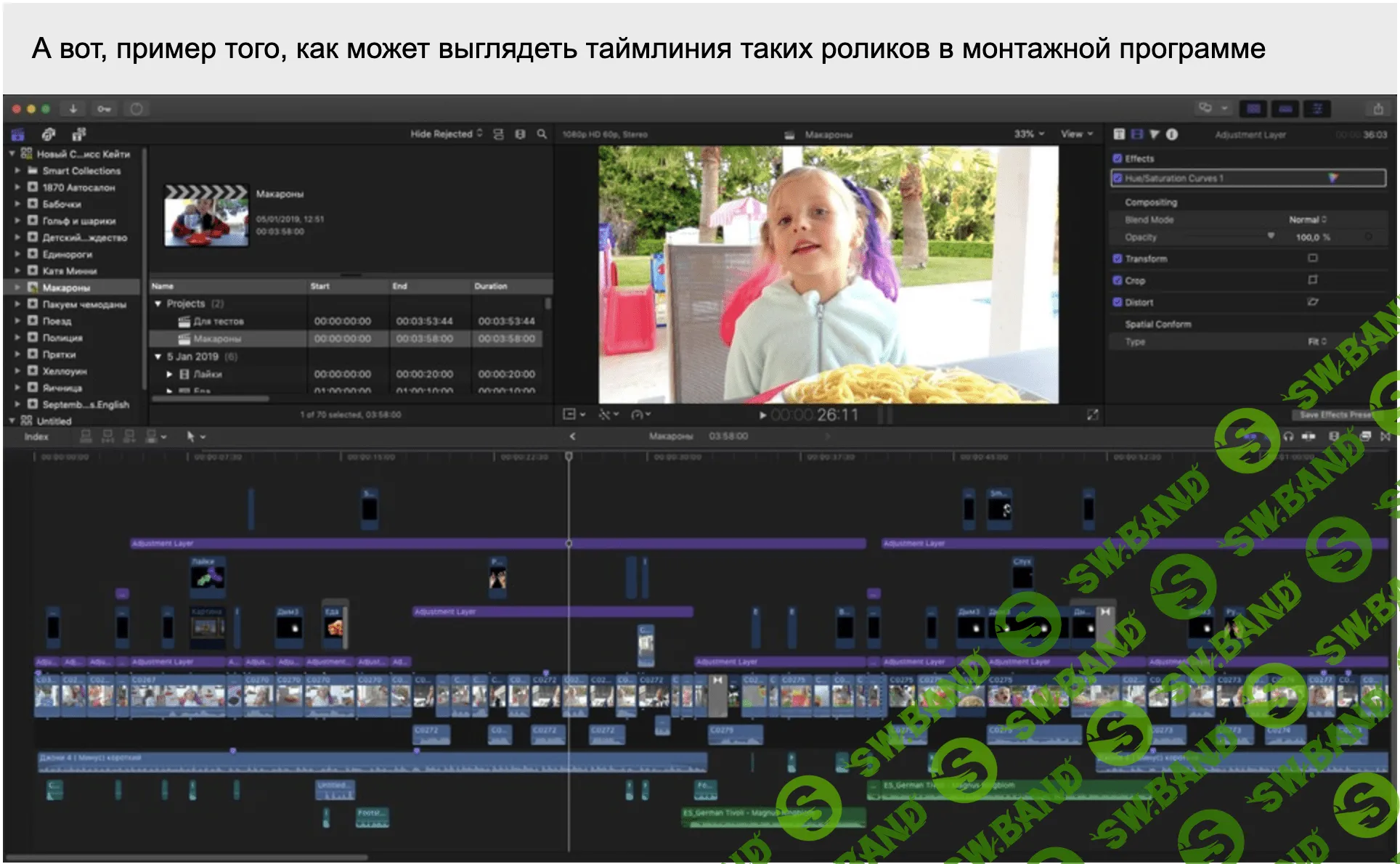Screen dimensions: 1400x864
Task: Open the Blend Mode dropdown set to Normal
Action: (x=1309, y=219)
